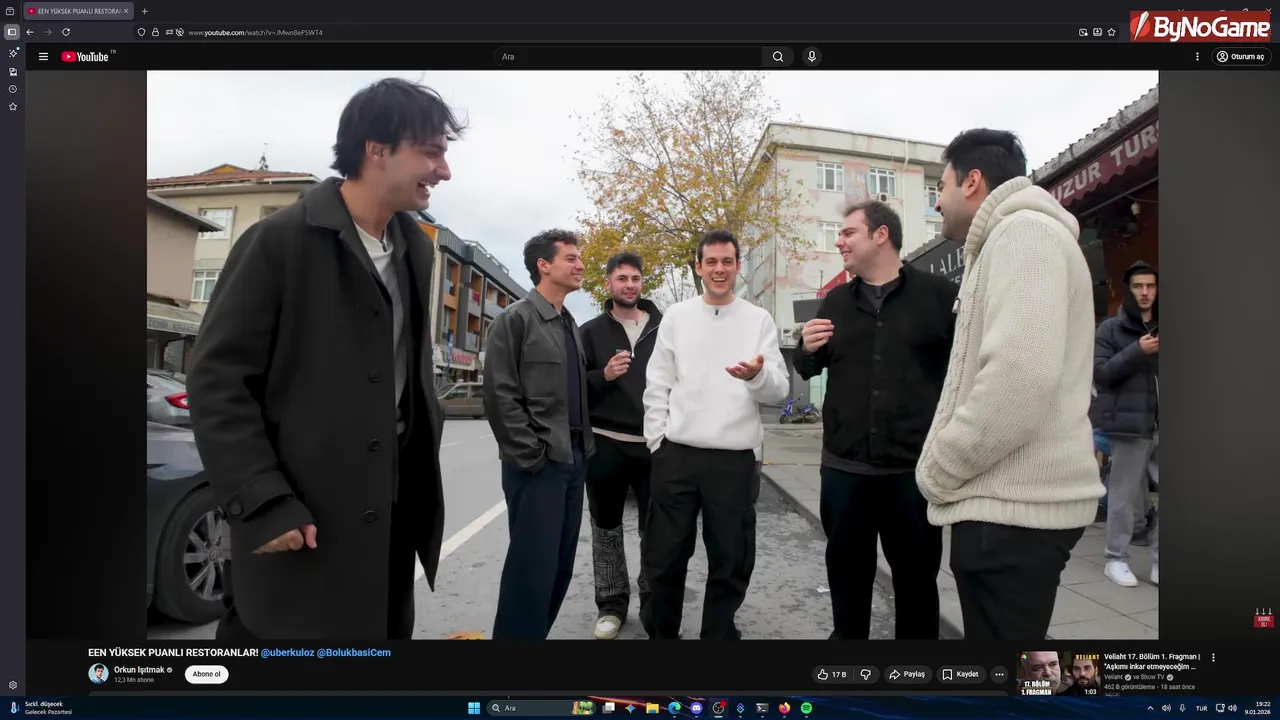Open the taskbar clock showing 19:22
The width and height of the screenshot is (1280, 720).
coord(1257,708)
